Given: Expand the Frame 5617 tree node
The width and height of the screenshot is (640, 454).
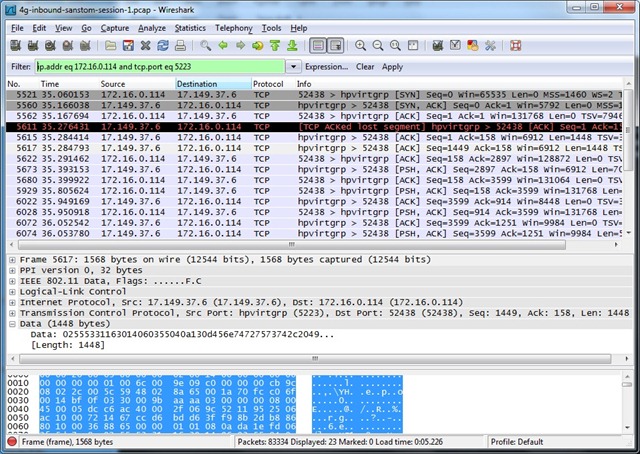Looking at the screenshot, I should 12,260.
